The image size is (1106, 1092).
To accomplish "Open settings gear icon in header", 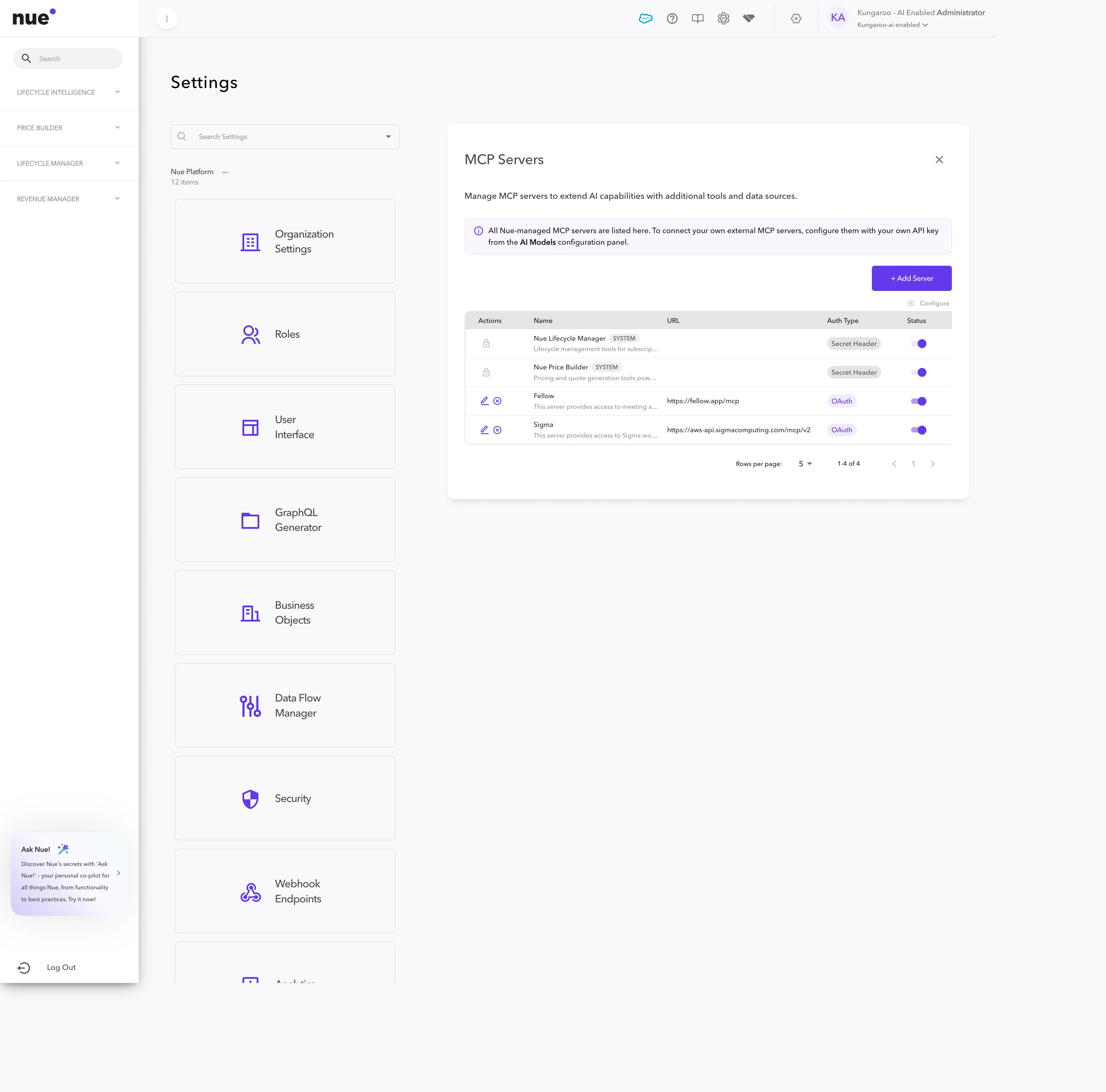I will tap(796, 18).
